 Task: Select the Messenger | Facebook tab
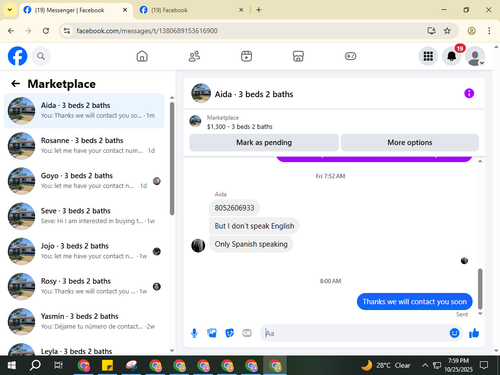(75, 10)
